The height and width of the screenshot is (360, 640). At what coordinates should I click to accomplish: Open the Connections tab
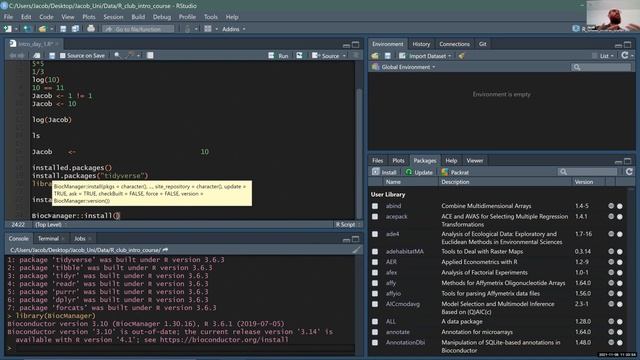(x=454, y=44)
